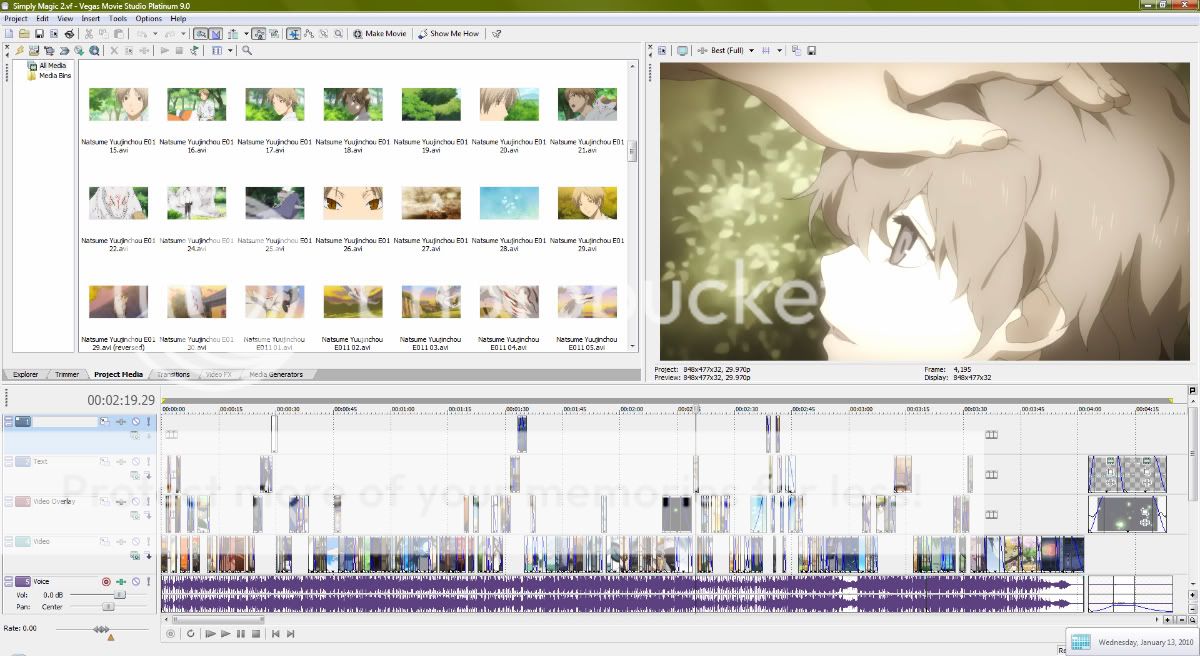Click Track Motion icon on the Video Overlay track
Viewport: 1200px width, 656px height.
[x=104, y=502]
